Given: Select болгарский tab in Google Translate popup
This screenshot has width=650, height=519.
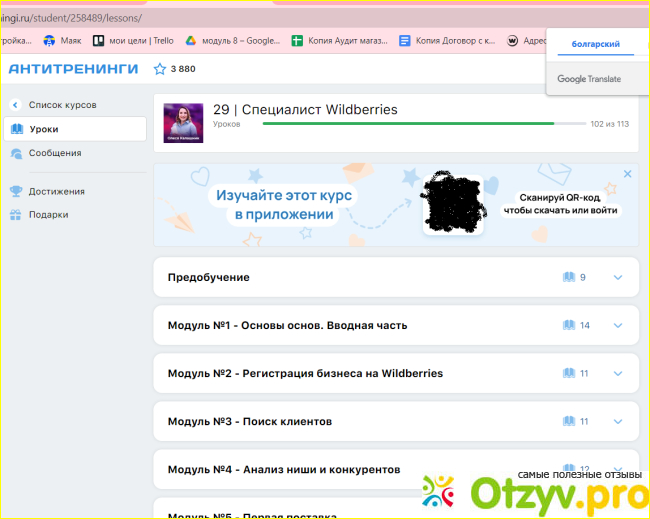Looking at the screenshot, I should point(595,45).
